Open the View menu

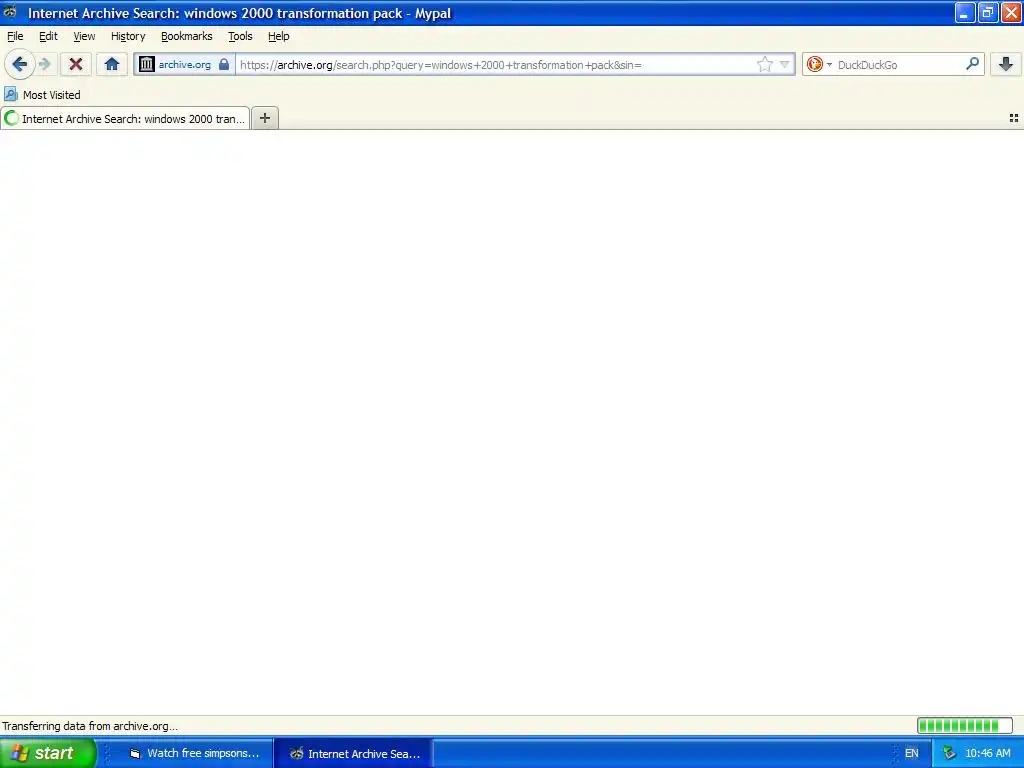tap(84, 36)
